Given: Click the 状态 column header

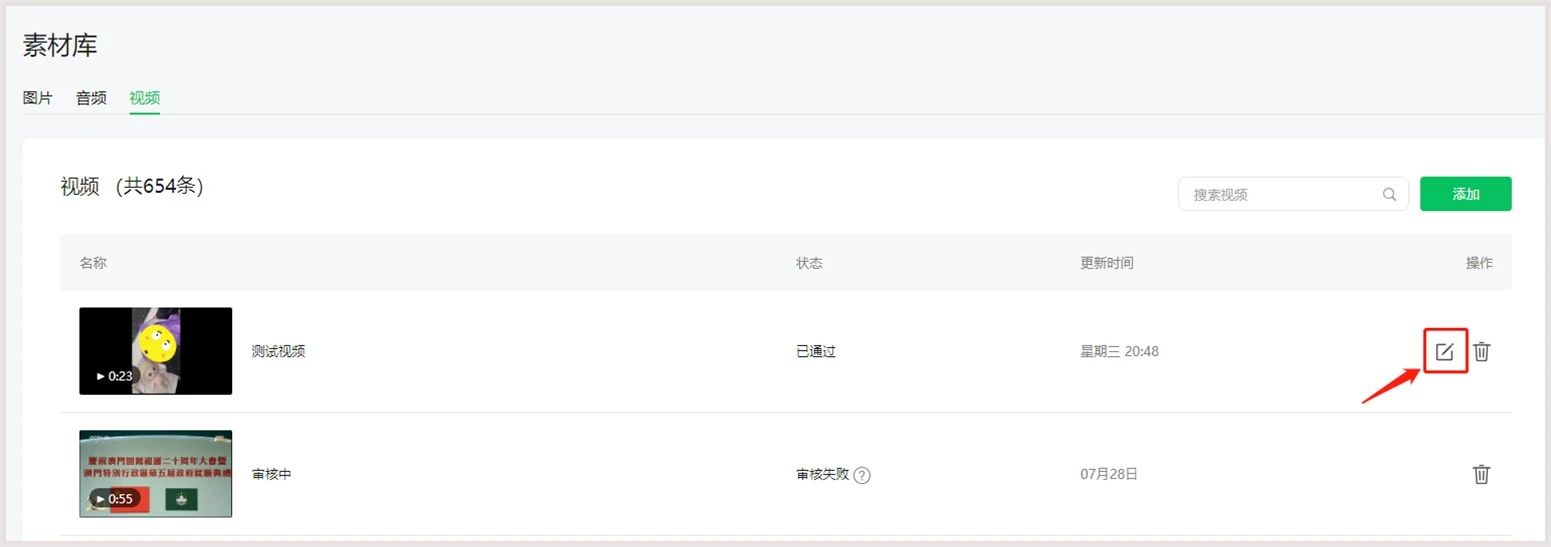Looking at the screenshot, I should coord(809,263).
